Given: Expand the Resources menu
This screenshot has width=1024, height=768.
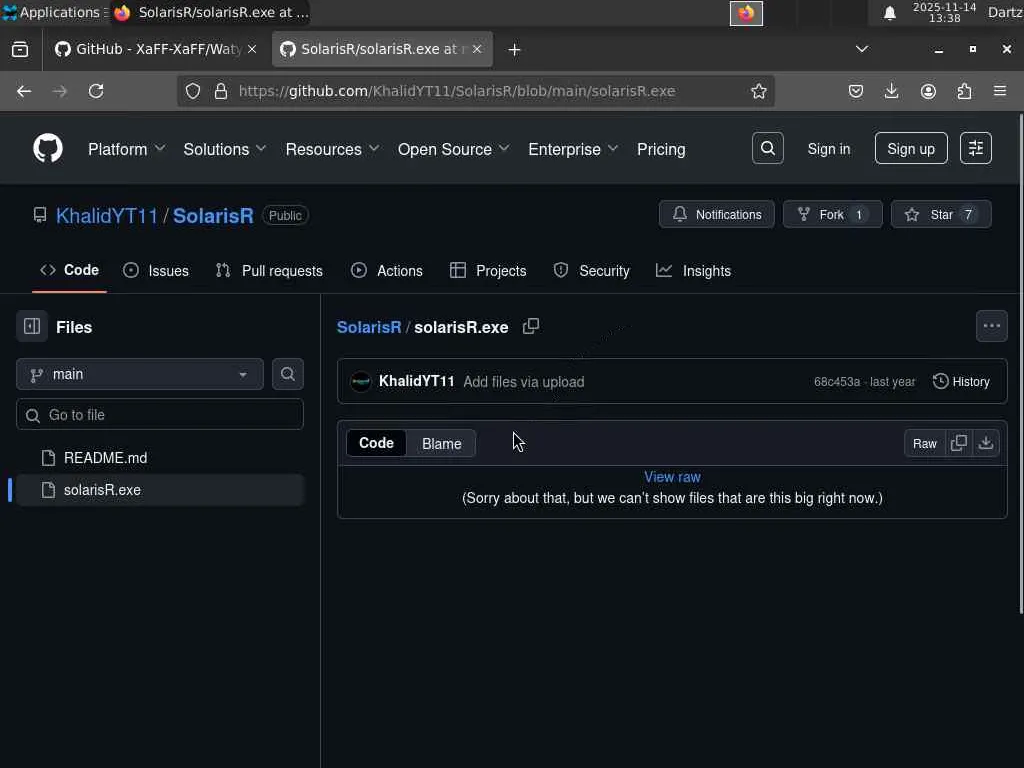Looking at the screenshot, I should tap(332, 150).
